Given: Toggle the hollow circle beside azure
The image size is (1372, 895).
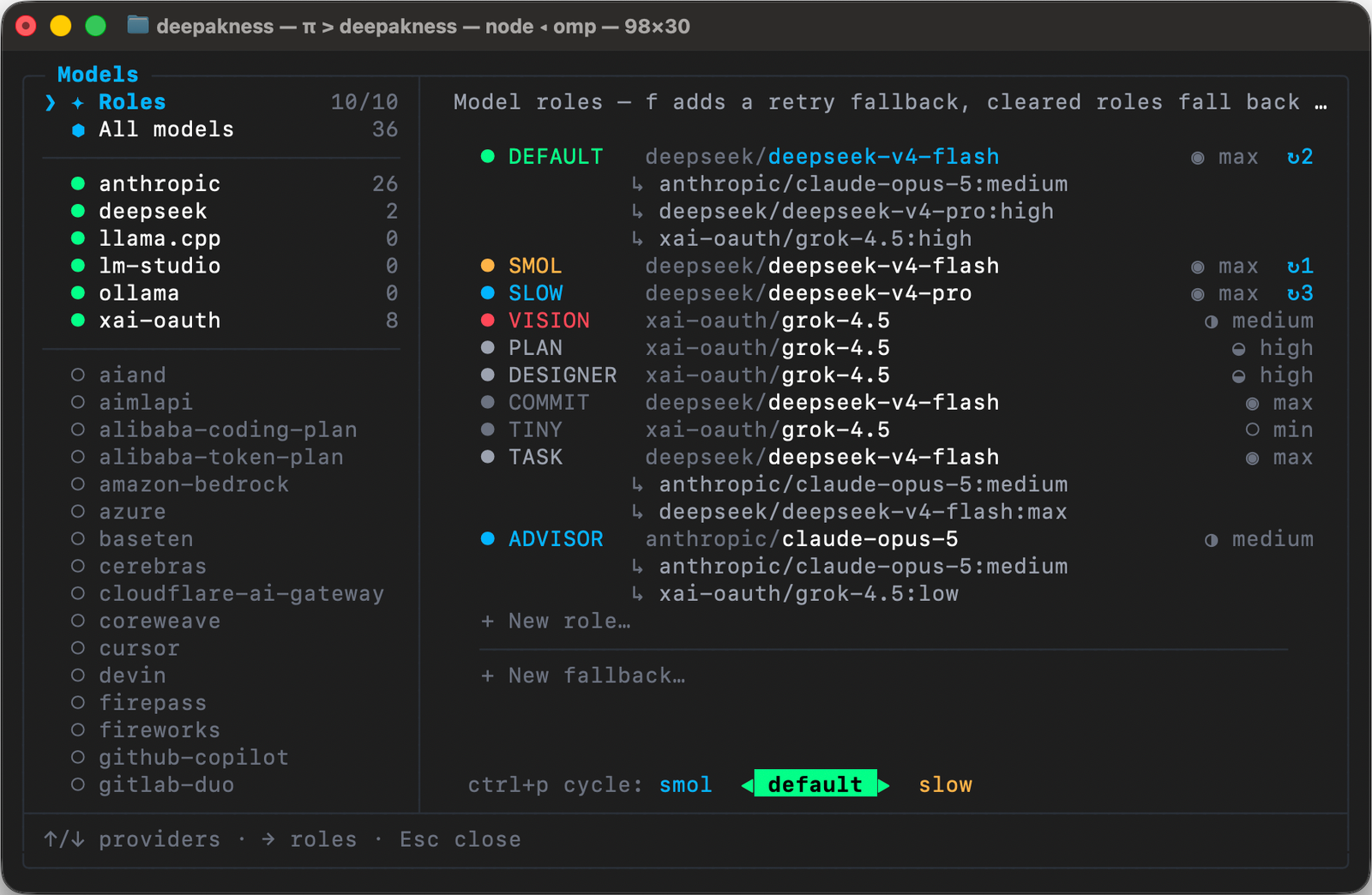Looking at the screenshot, I should point(78,512).
